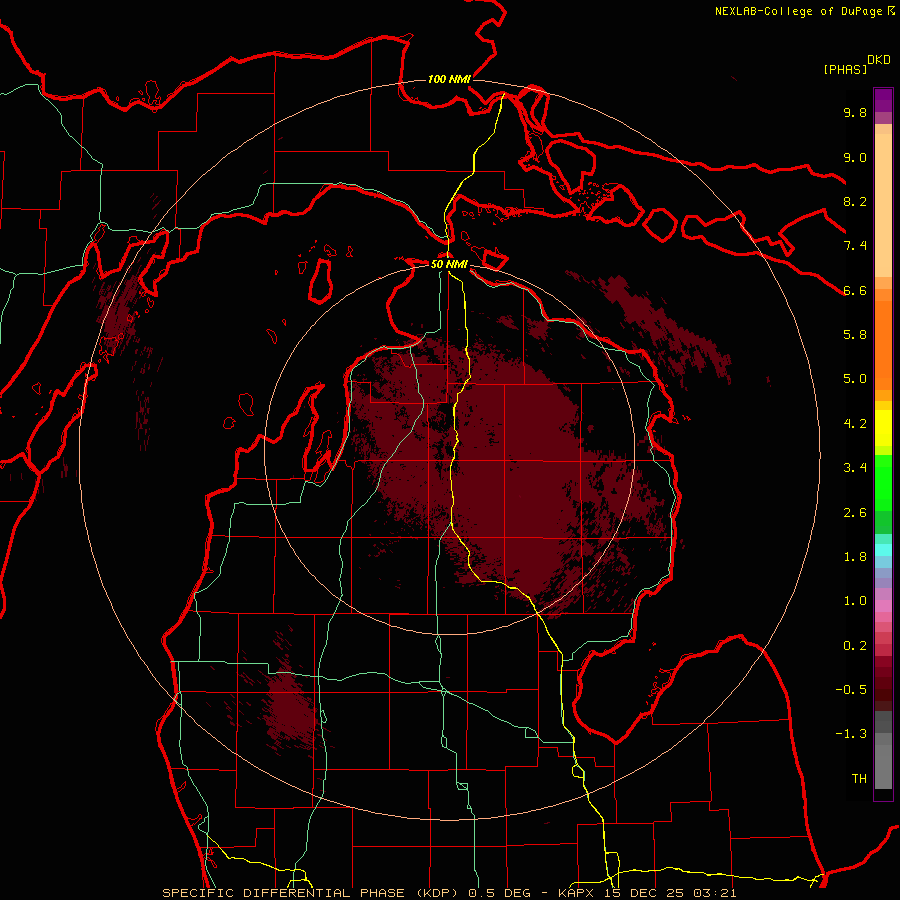
Task: Click the 50 NMI range ring label
Action: click(x=449, y=264)
